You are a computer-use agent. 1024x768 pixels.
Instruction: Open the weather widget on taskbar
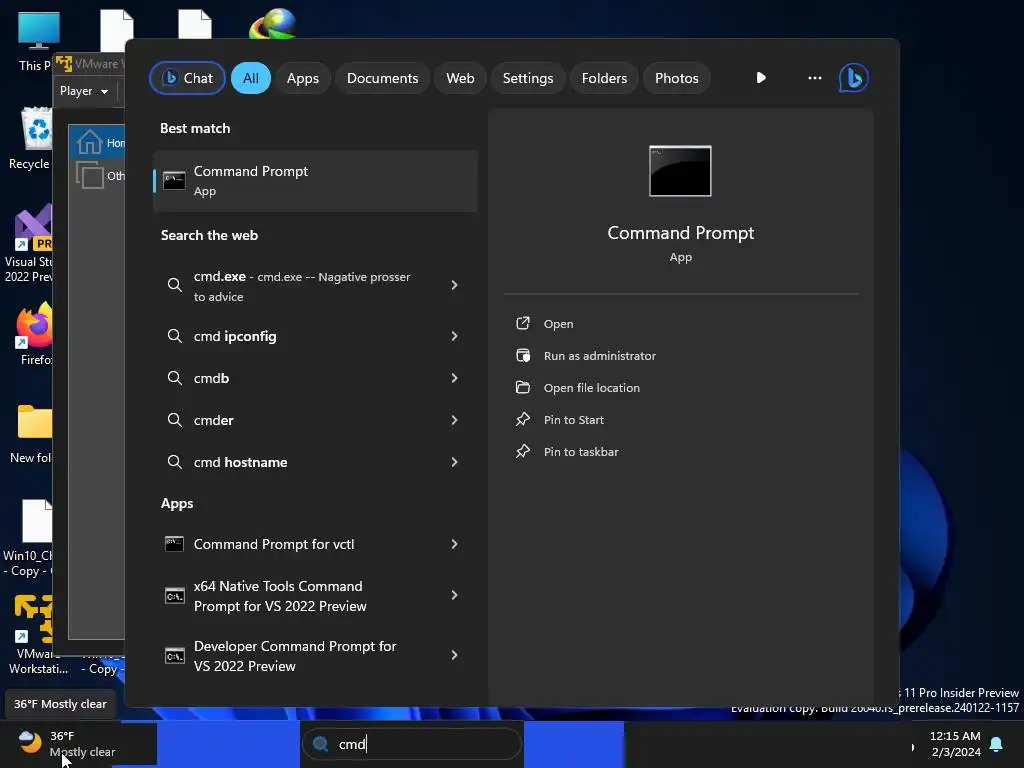[65, 744]
